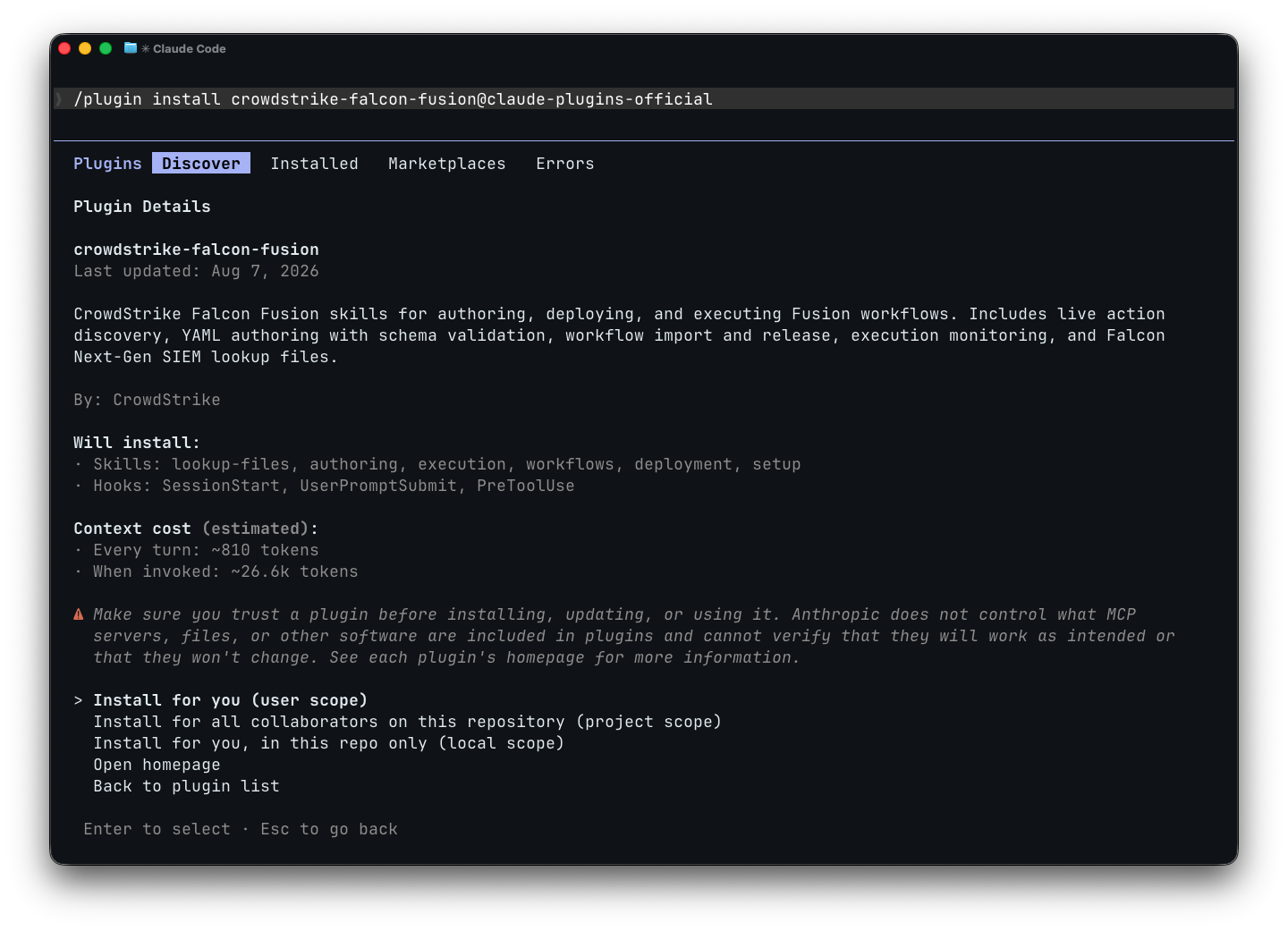Image resolution: width=1288 pixels, height=931 pixels.
Task: Select Open homepage option
Action: pyautogui.click(x=157, y=765)
